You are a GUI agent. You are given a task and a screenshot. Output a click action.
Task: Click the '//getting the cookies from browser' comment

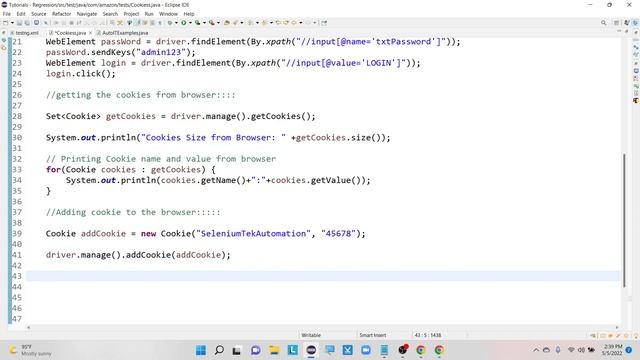click(140, 95)
